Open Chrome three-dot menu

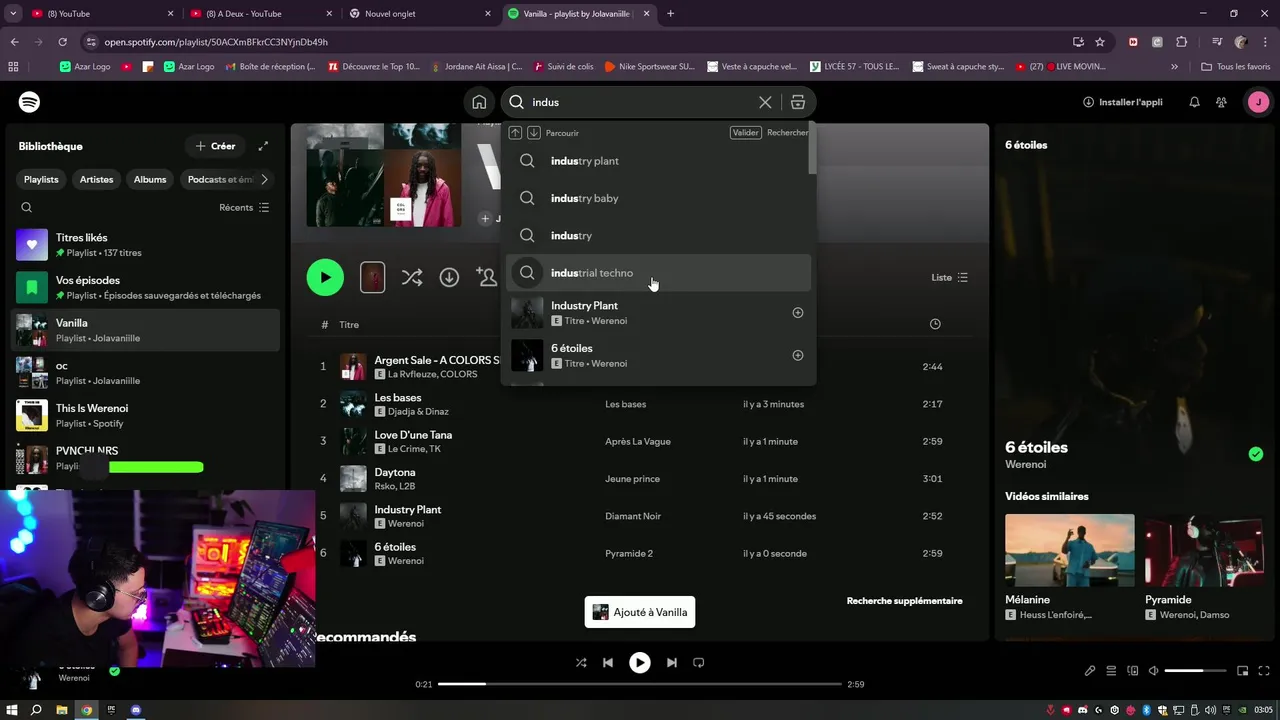click(1264, 42)
